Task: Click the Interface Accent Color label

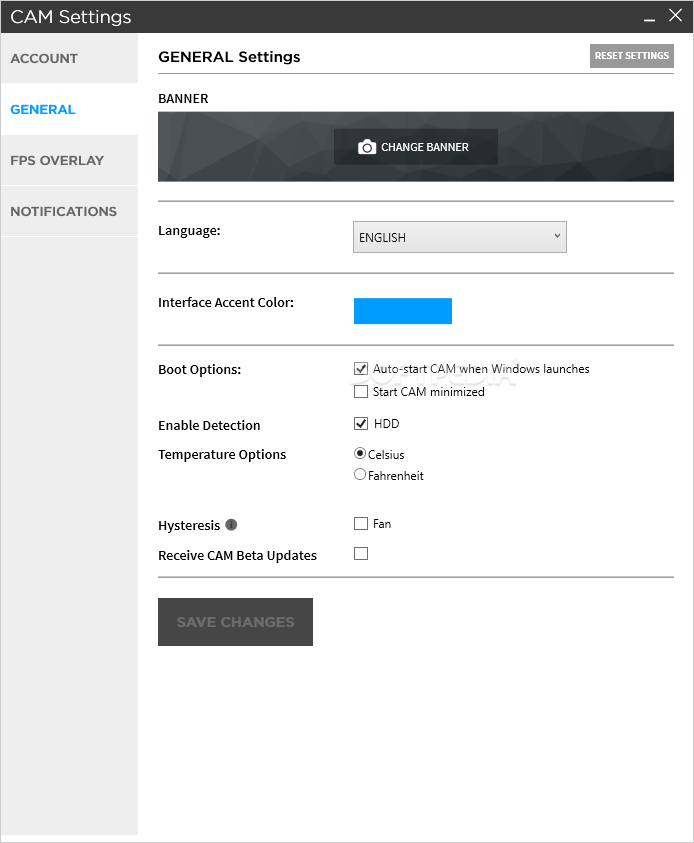Action: point(226,303)
